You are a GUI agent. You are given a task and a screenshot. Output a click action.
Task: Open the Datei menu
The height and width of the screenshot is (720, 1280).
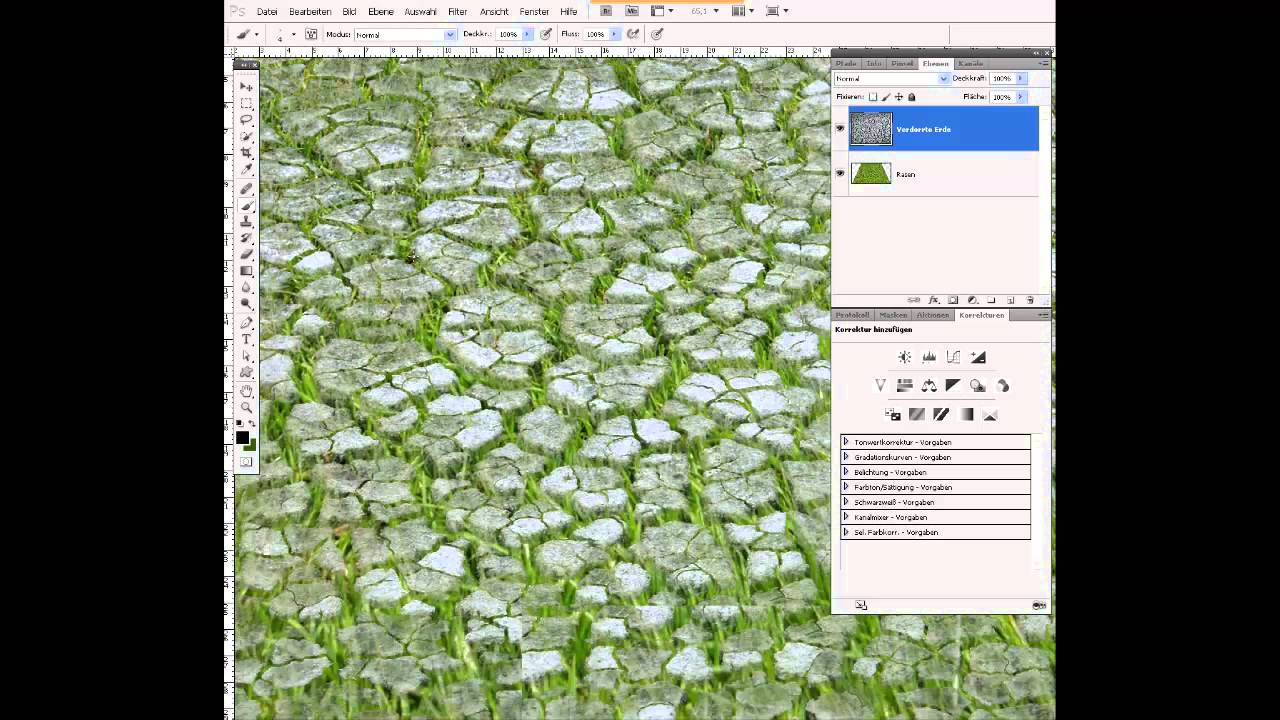click(x=267, y=11)
